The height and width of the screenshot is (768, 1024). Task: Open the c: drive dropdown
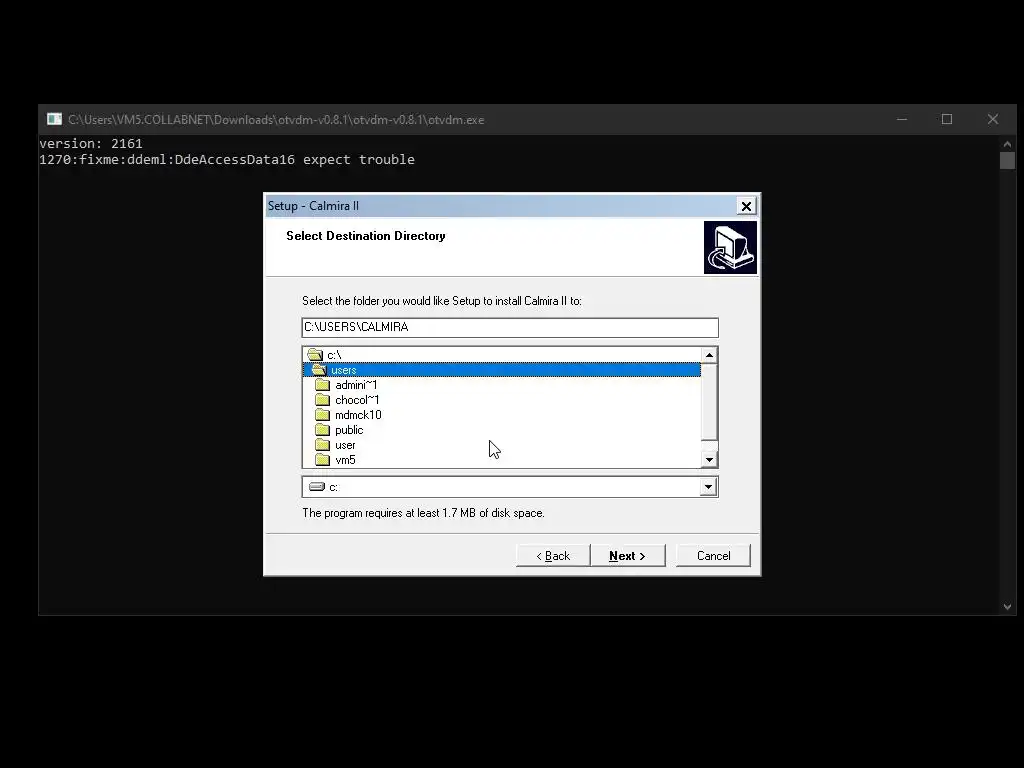click(708, 487)
